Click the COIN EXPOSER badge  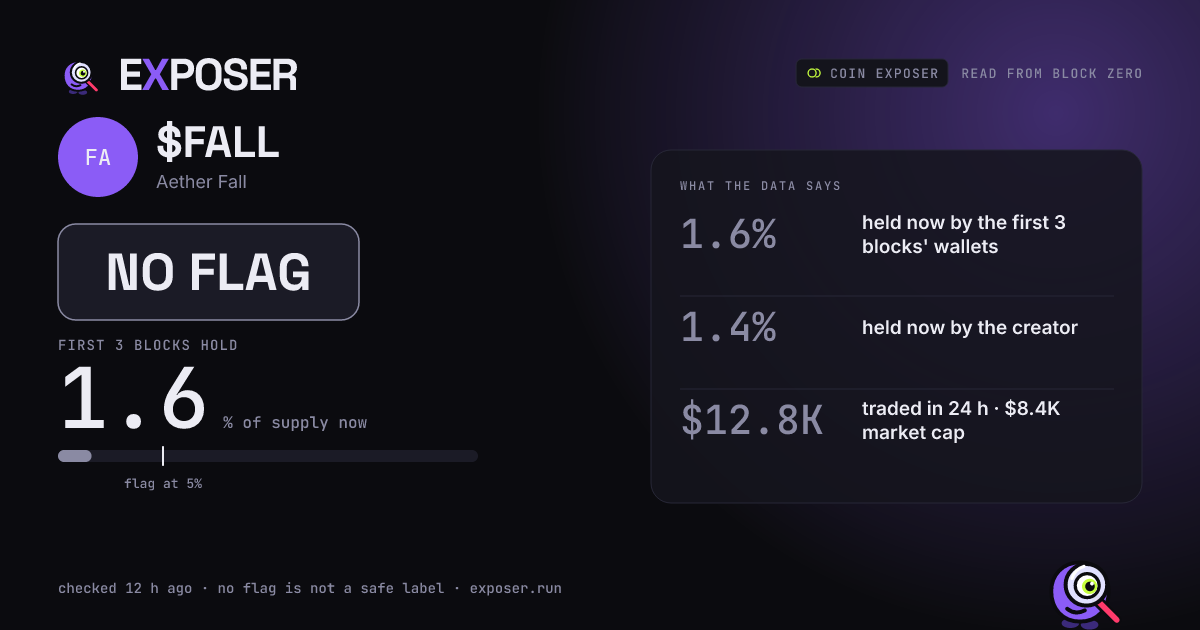pos(872,73)
